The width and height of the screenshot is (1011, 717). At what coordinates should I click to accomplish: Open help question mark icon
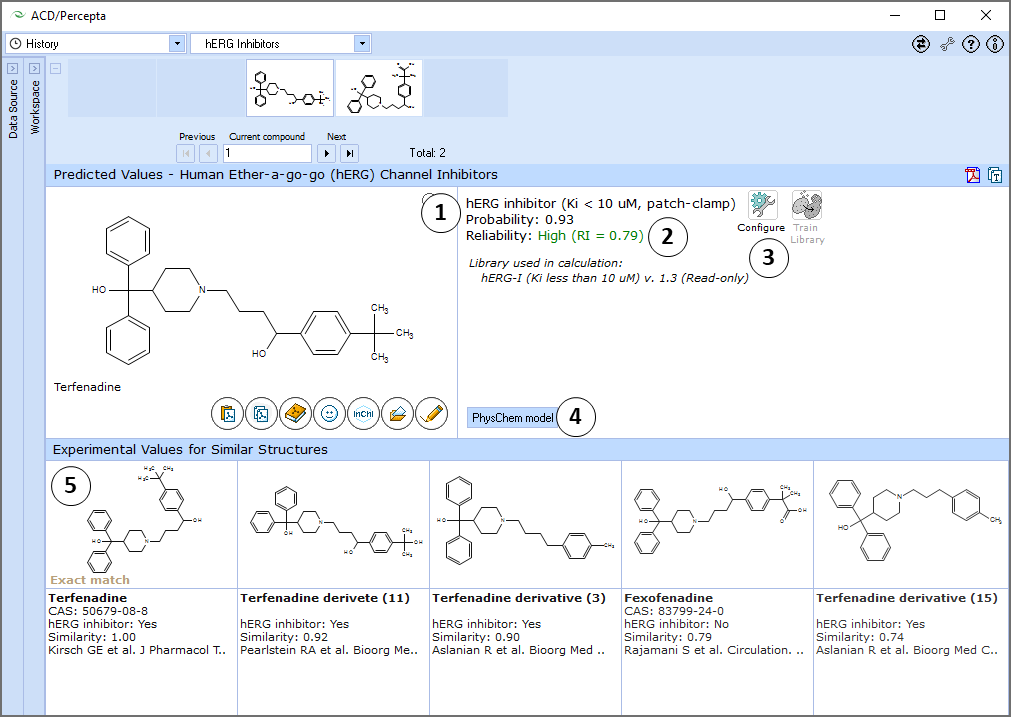[x=970, y=44]
